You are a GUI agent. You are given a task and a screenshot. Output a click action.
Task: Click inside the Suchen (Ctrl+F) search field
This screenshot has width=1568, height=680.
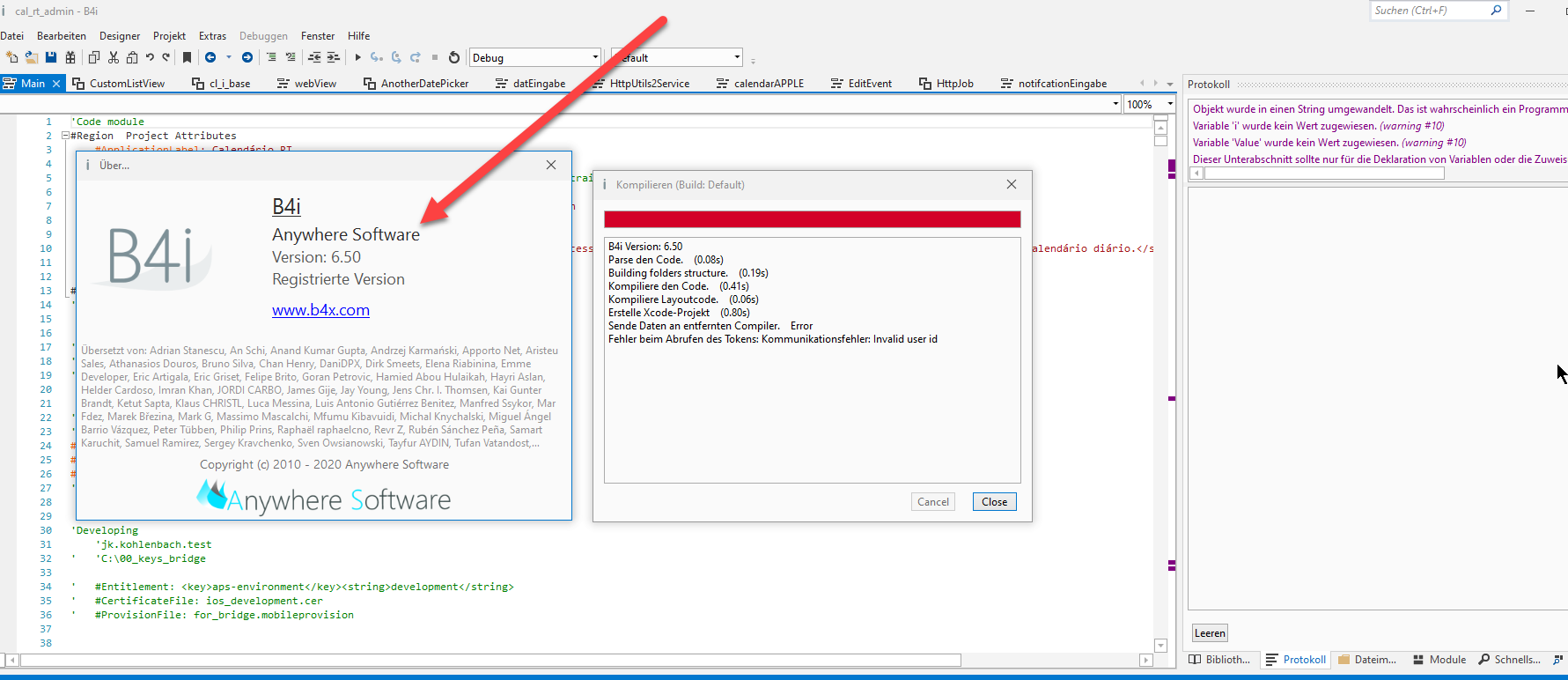point(1429,11)
